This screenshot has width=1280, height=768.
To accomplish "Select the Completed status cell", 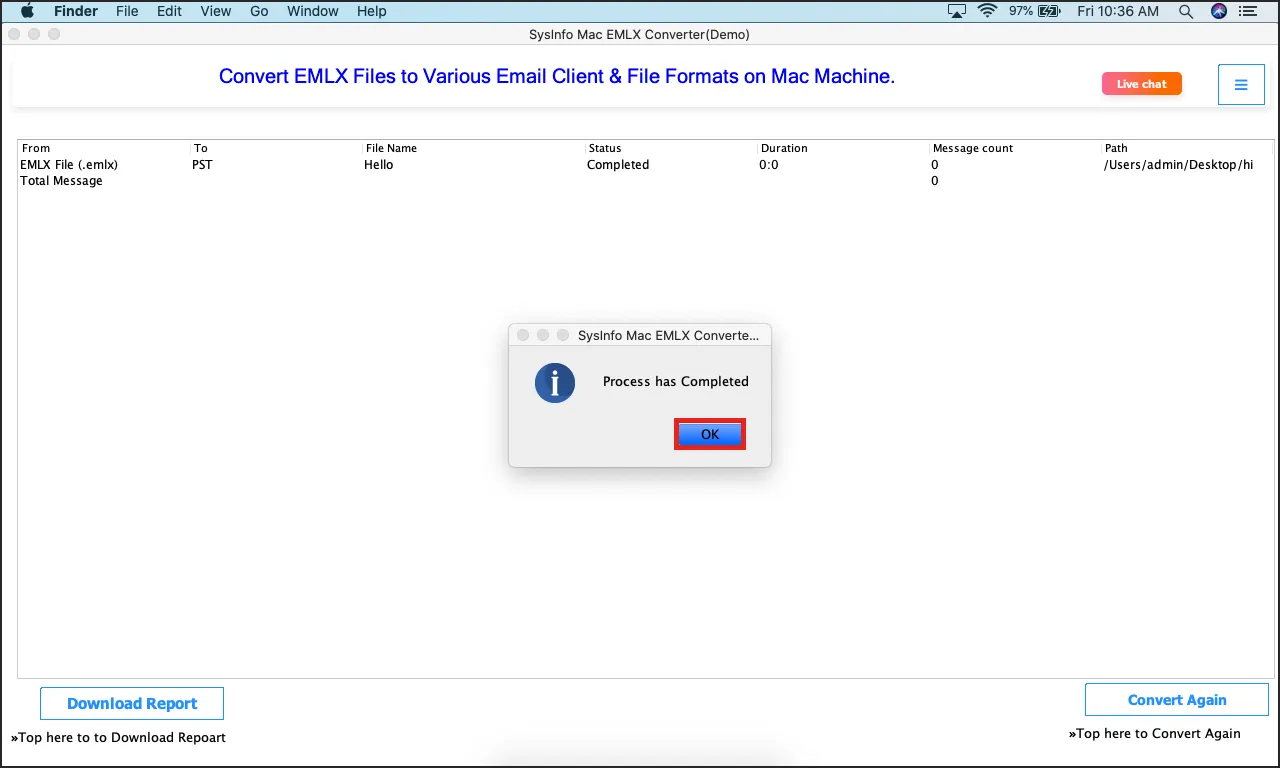I will pos(618,165).
